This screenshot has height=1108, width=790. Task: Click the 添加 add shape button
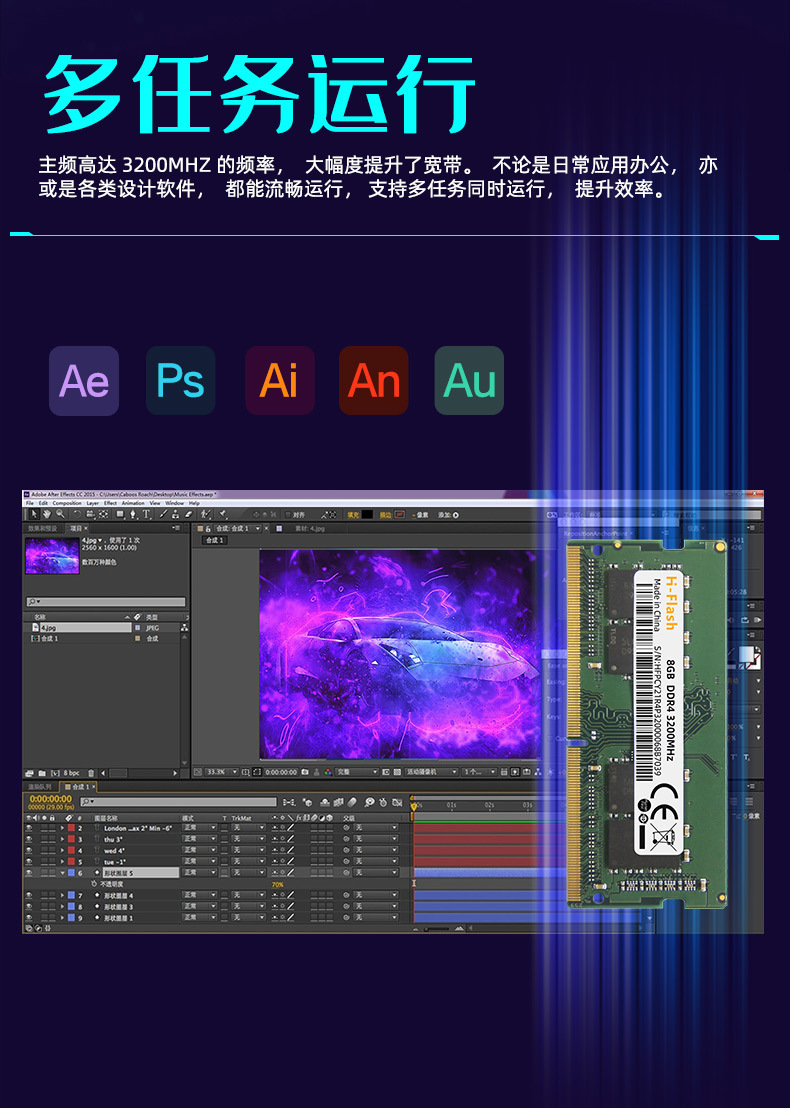pos(449,514)
